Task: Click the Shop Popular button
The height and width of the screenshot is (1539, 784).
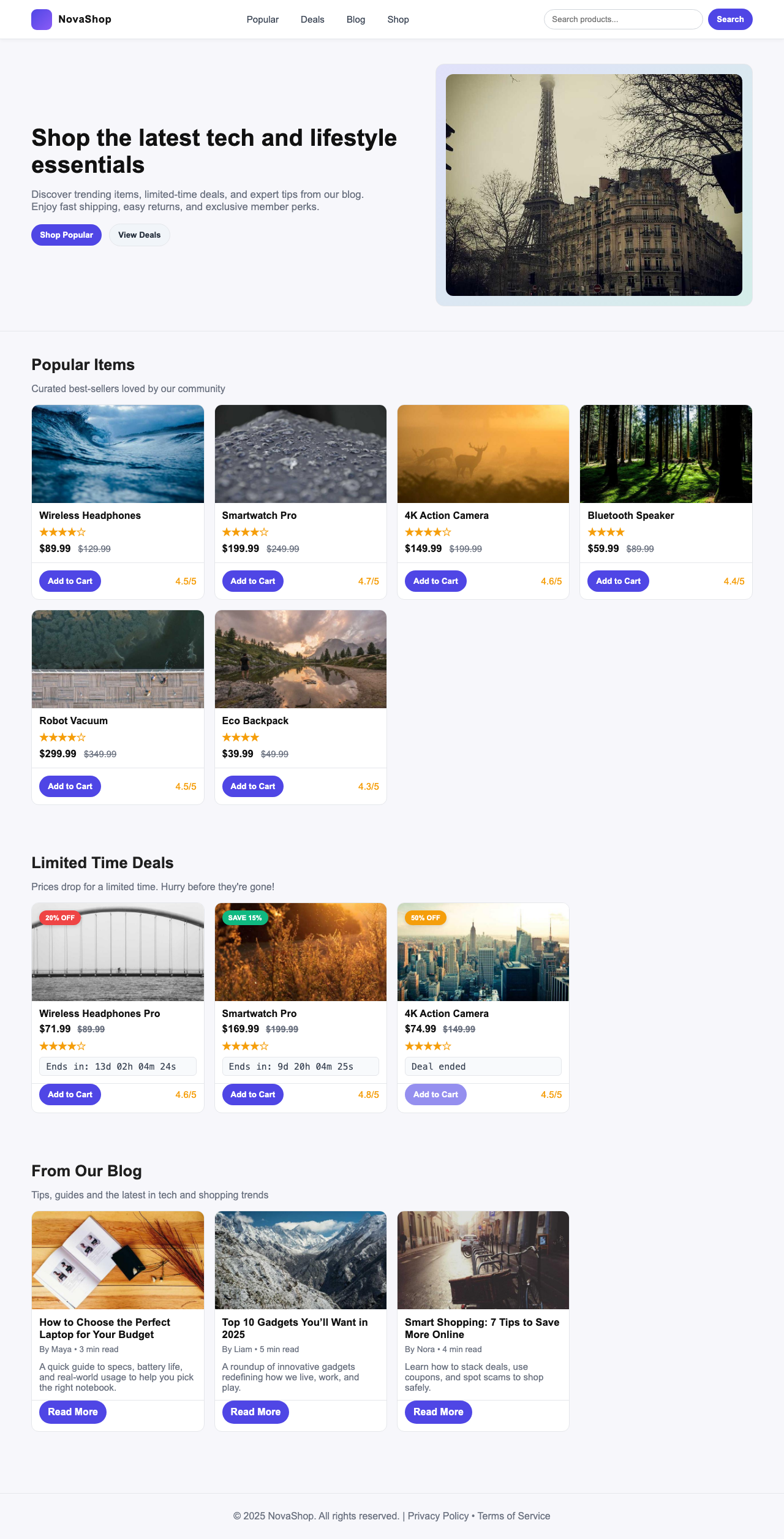Action: coord(66,235)
